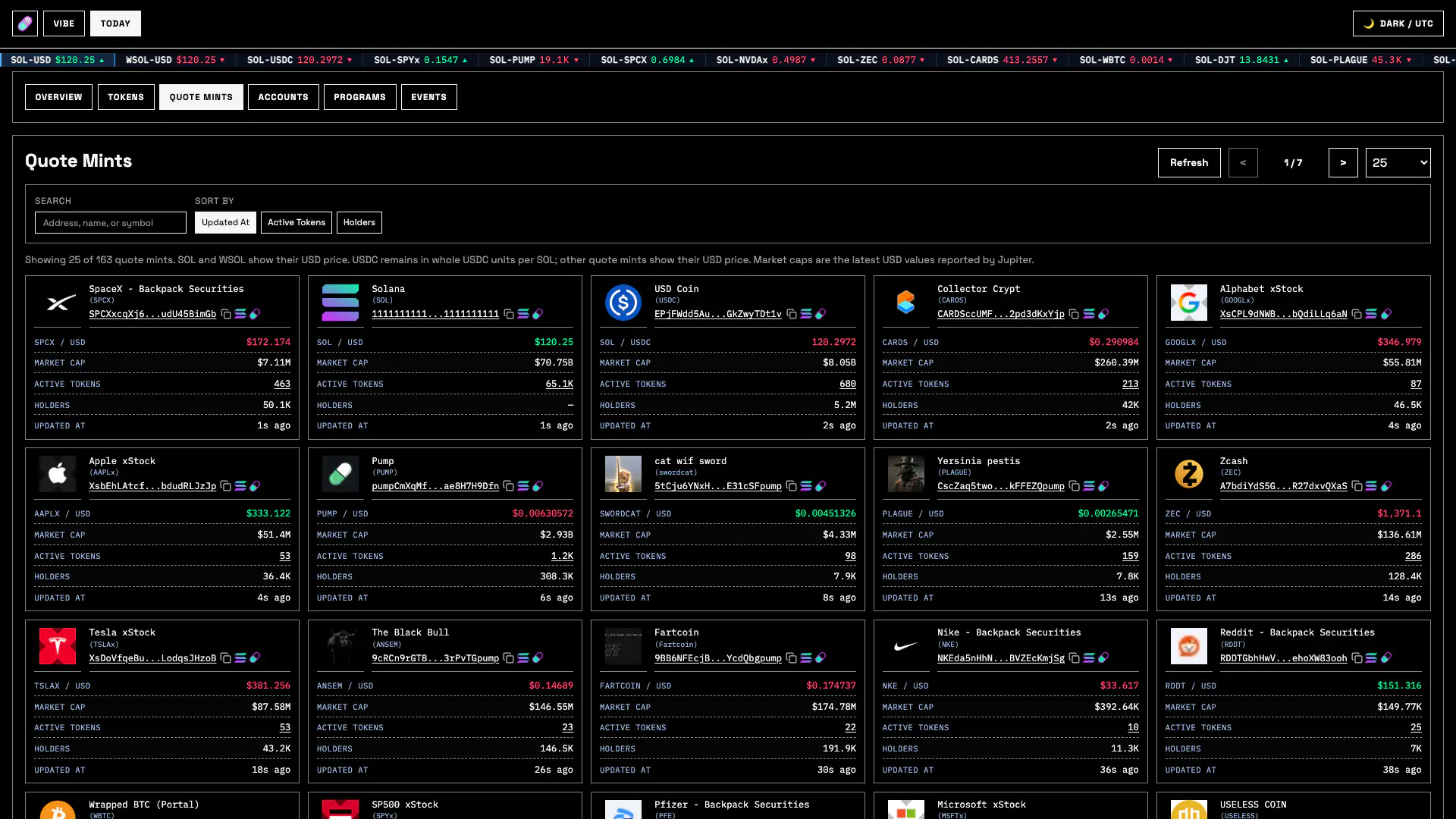This screenshot has height=819, width=1456.
Task: Open Solana explorer icon on Apple xStock card
Action: [x=240, y=486]
